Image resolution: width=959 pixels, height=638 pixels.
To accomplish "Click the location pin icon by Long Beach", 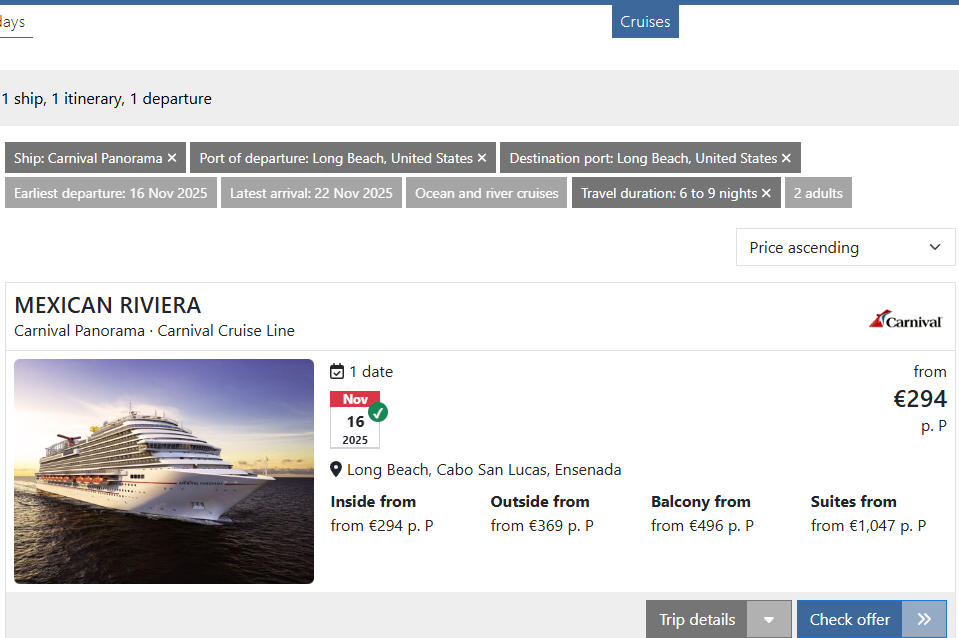I will pos(336,470).
